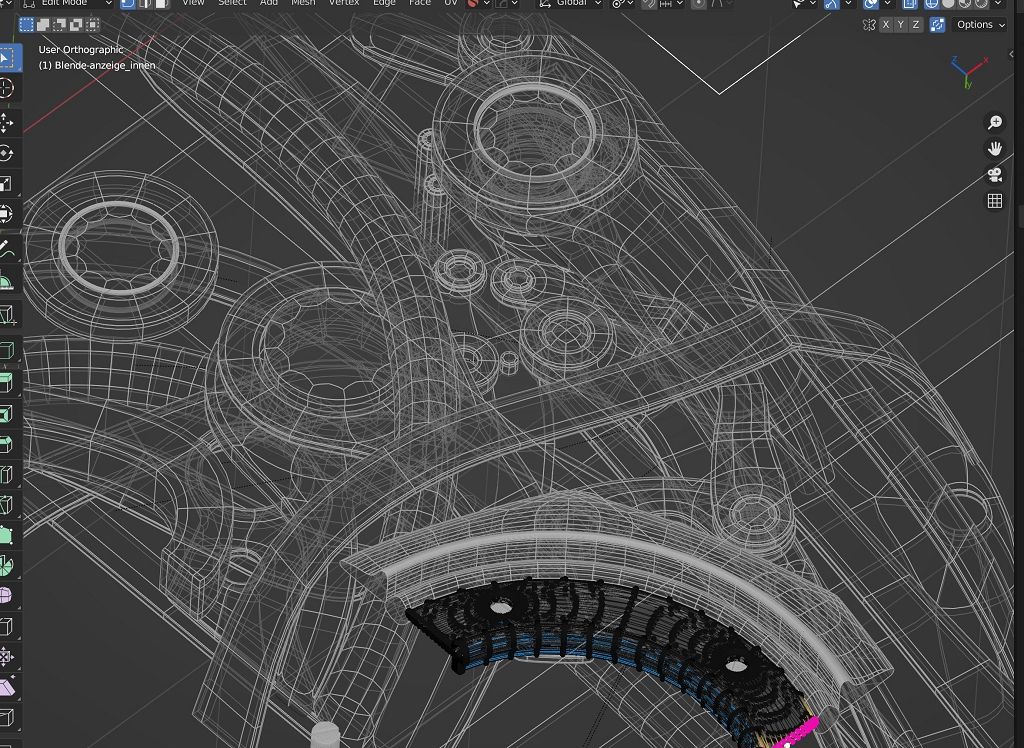Open the Select menu

tap(232, 3)
